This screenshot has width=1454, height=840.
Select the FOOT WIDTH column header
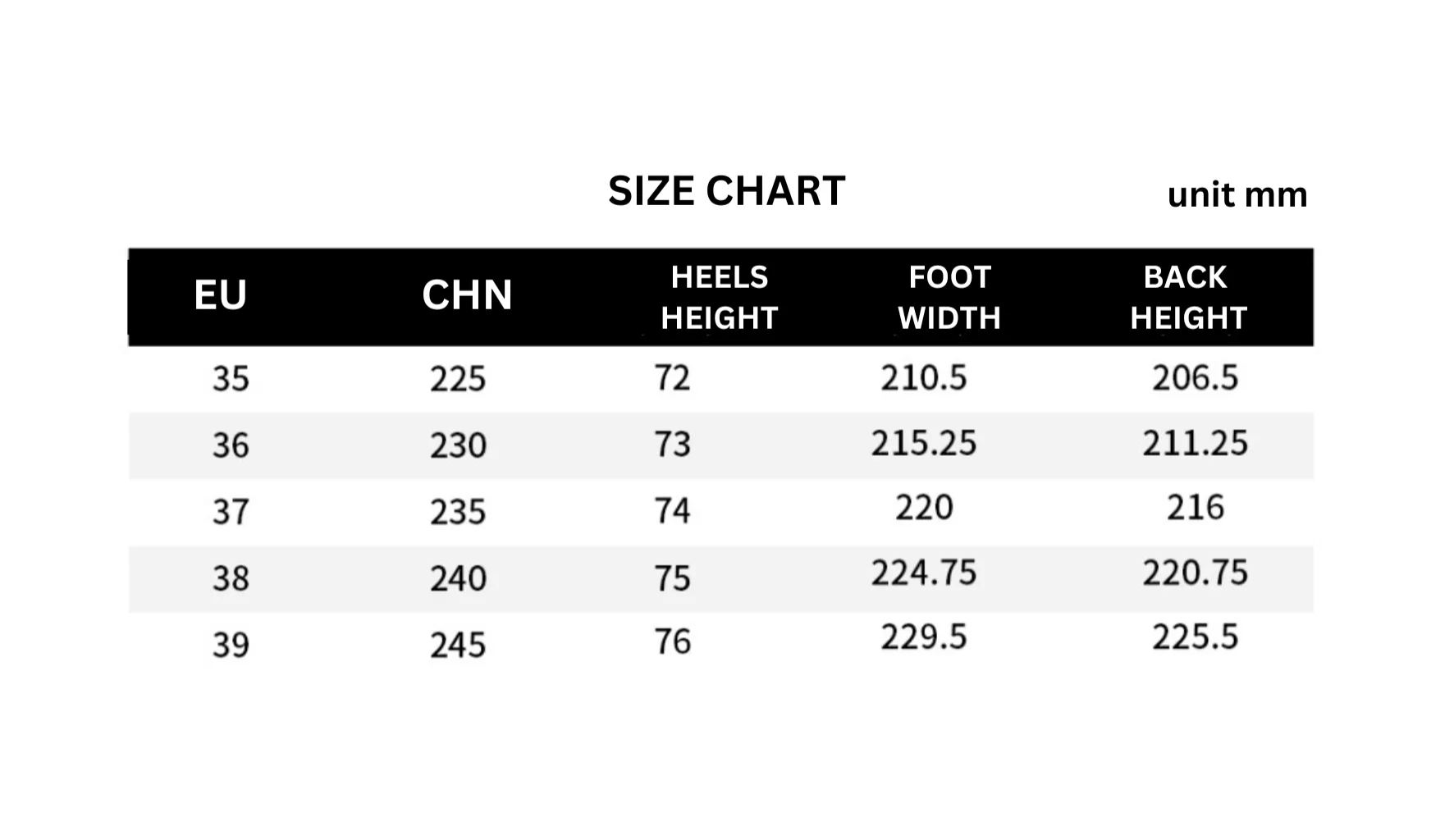pyautogui.click(x=949, y=297)
